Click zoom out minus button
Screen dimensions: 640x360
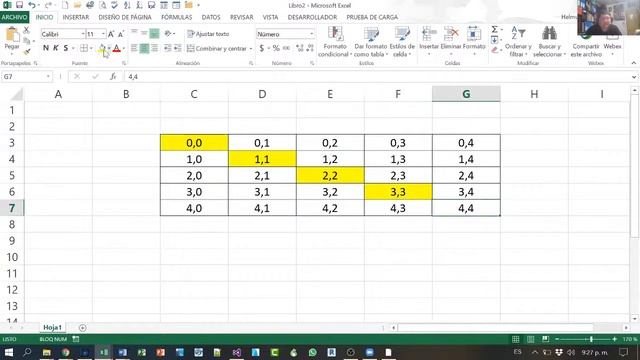point(557,339)
